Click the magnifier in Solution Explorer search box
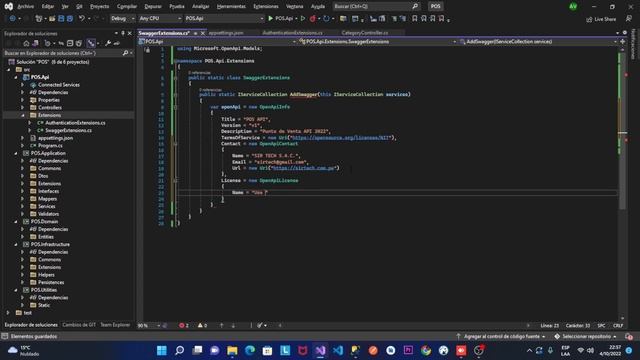The width and height of the screenshot is (640, 360). point(125,53)
